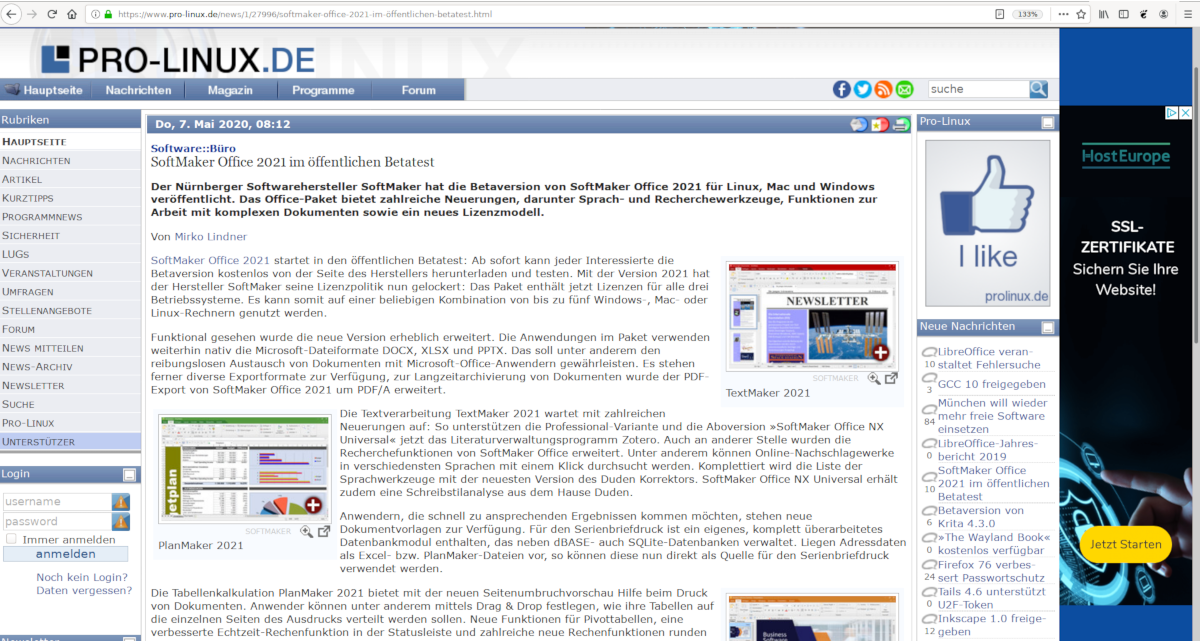Open Pro-Linux Twitter page
Screen dimensions: 1200x642
pyautogui.click(x=862, y=89)
